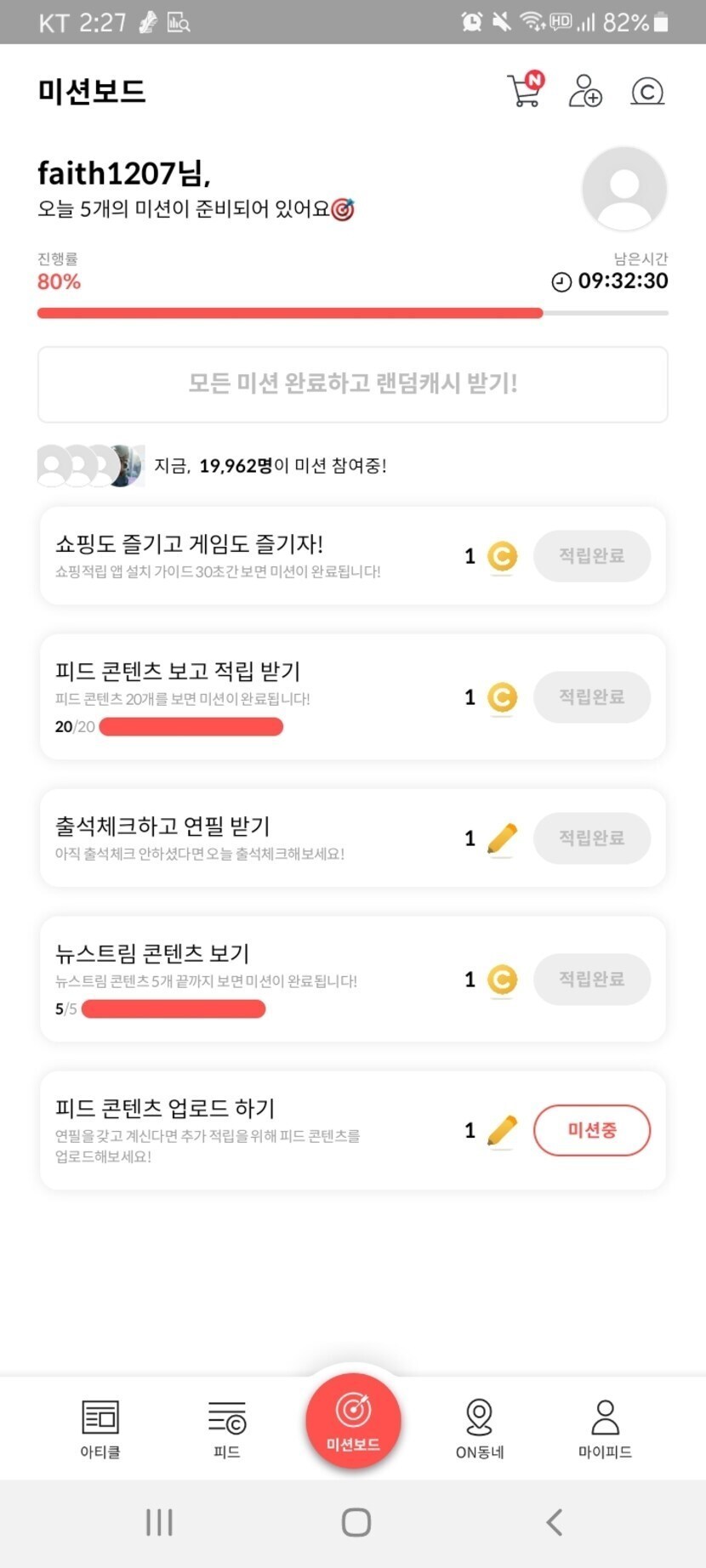
Task: Open the cash coin icon in header
Action: coord(647,91)
